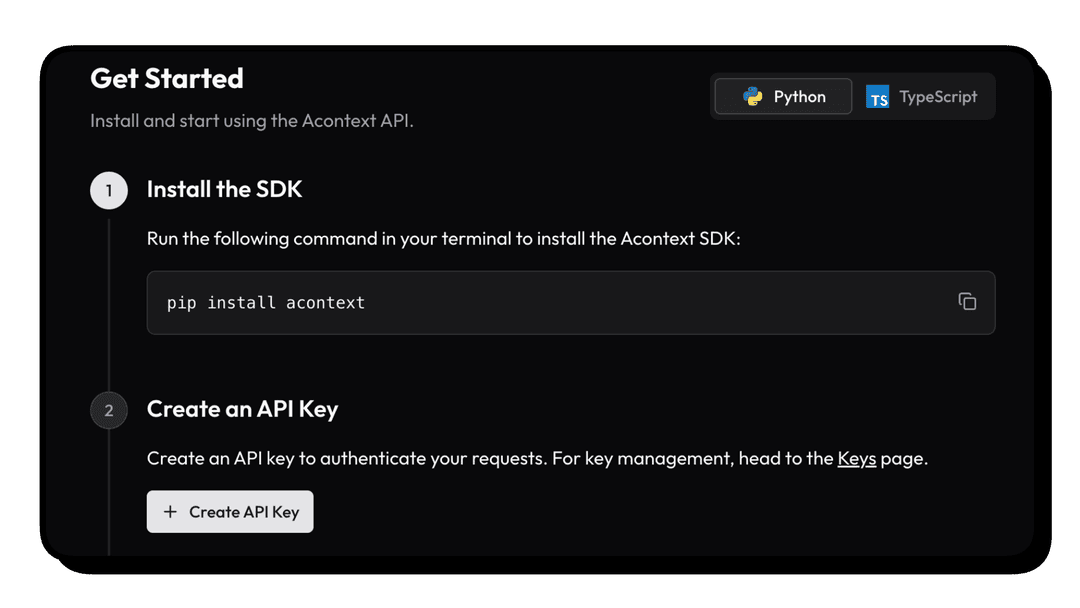
Task: Click the Install the SDK step title
Action: click(x=224, y=189)
